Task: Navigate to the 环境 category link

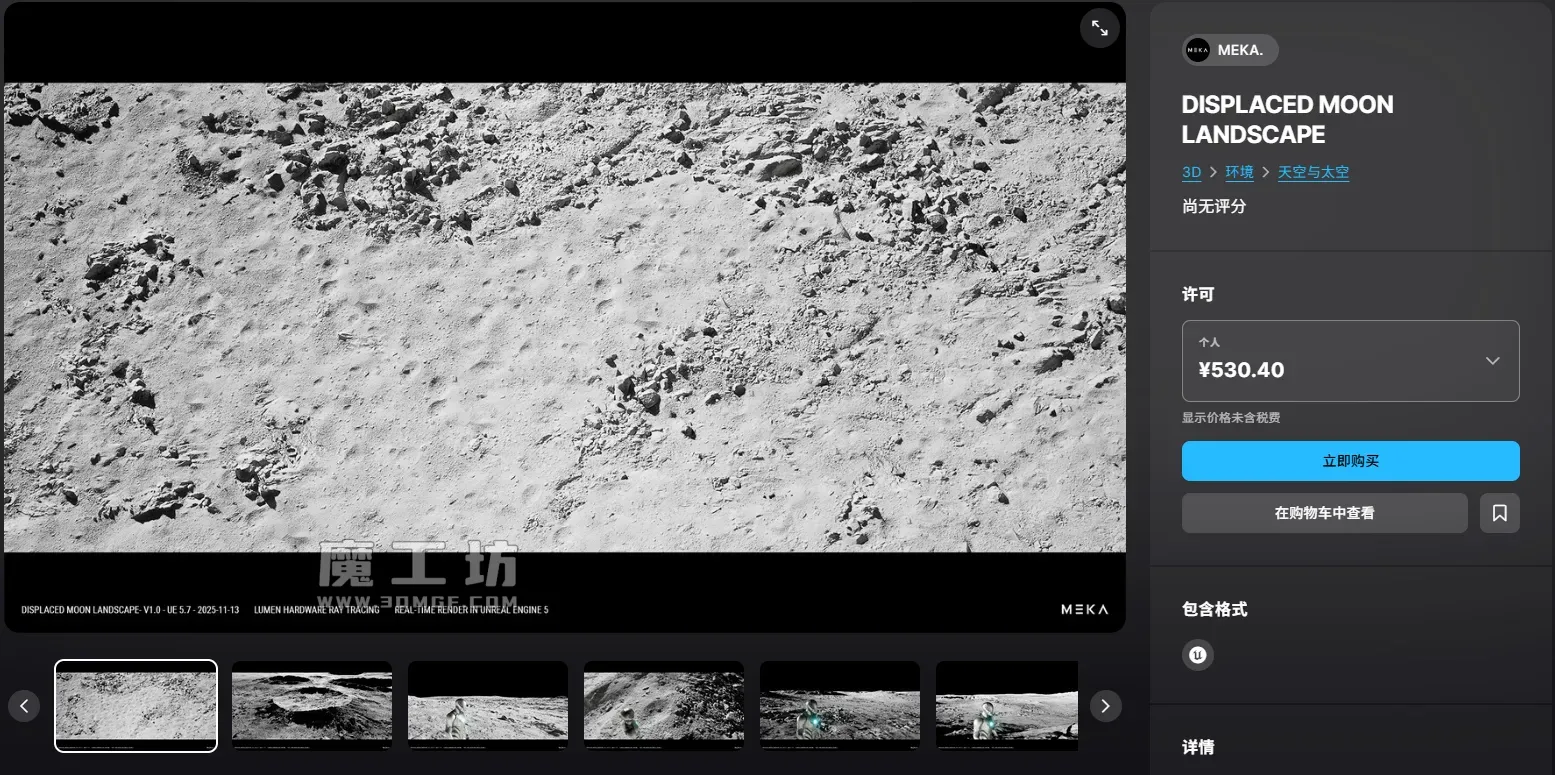Action: click(x=1239, y=172)
